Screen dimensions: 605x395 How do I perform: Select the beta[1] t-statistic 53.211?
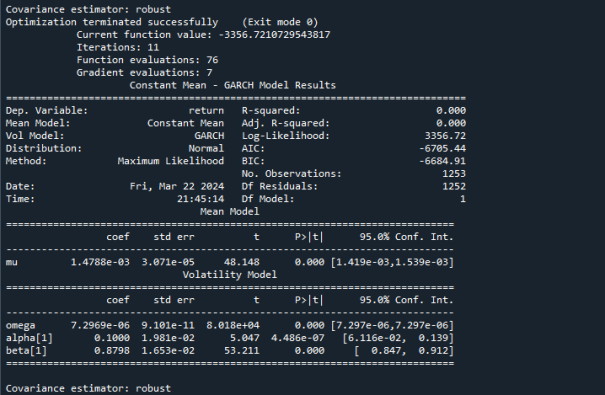pyautogui.click(x=242, y=351)
